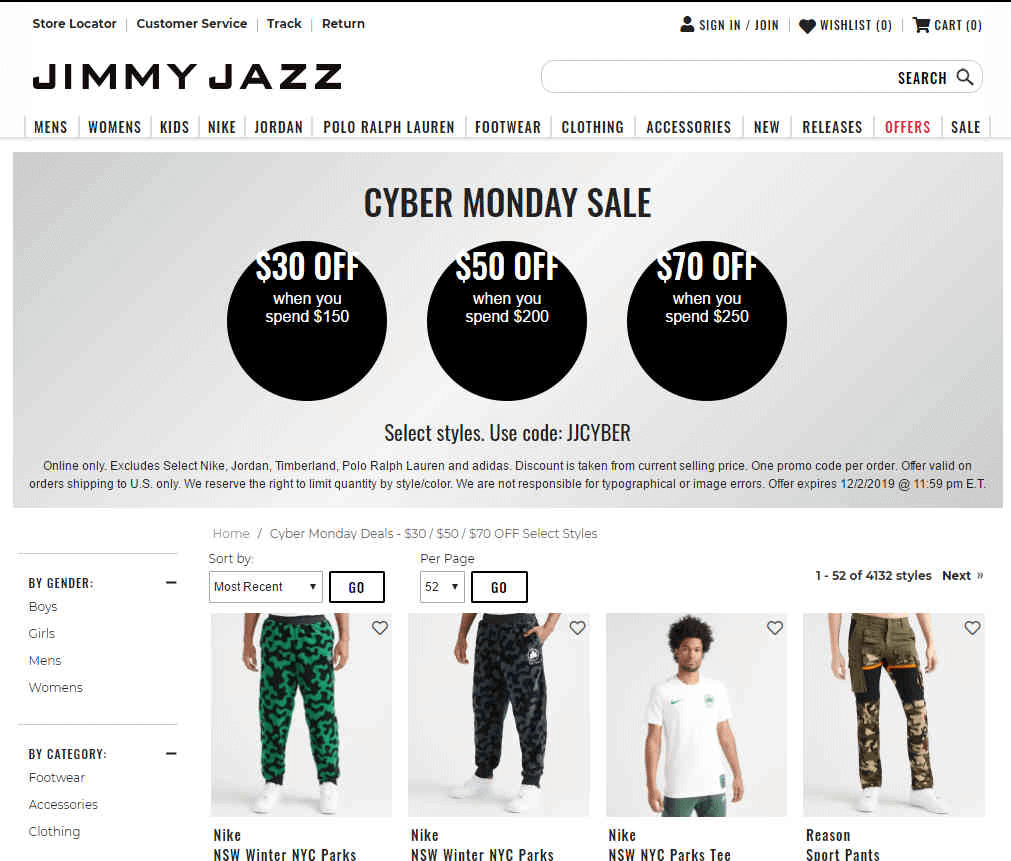Collapse the By Category filter section

(x=171, y=753)
